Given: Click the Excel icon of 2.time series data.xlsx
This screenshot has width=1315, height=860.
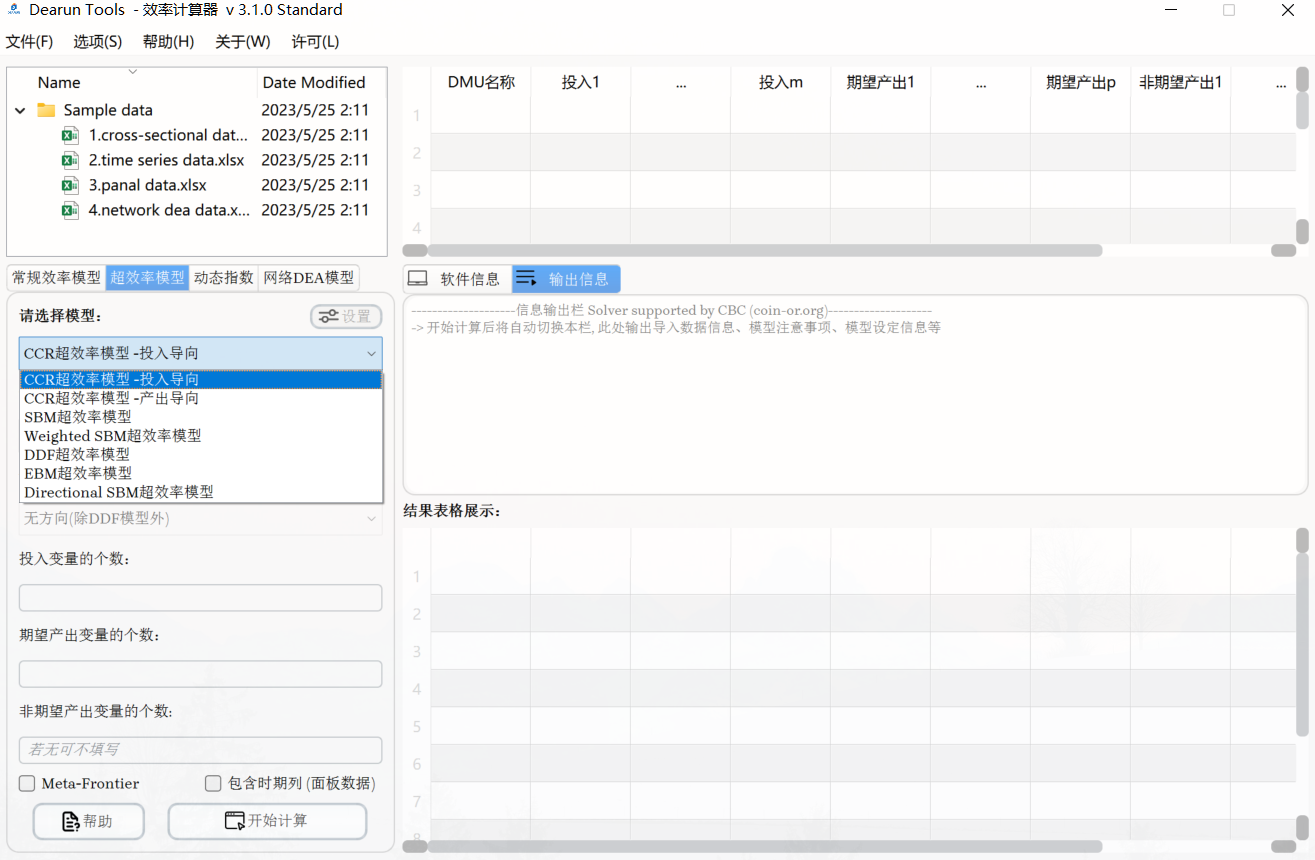Looking at the screenshot, I should 70,160.
